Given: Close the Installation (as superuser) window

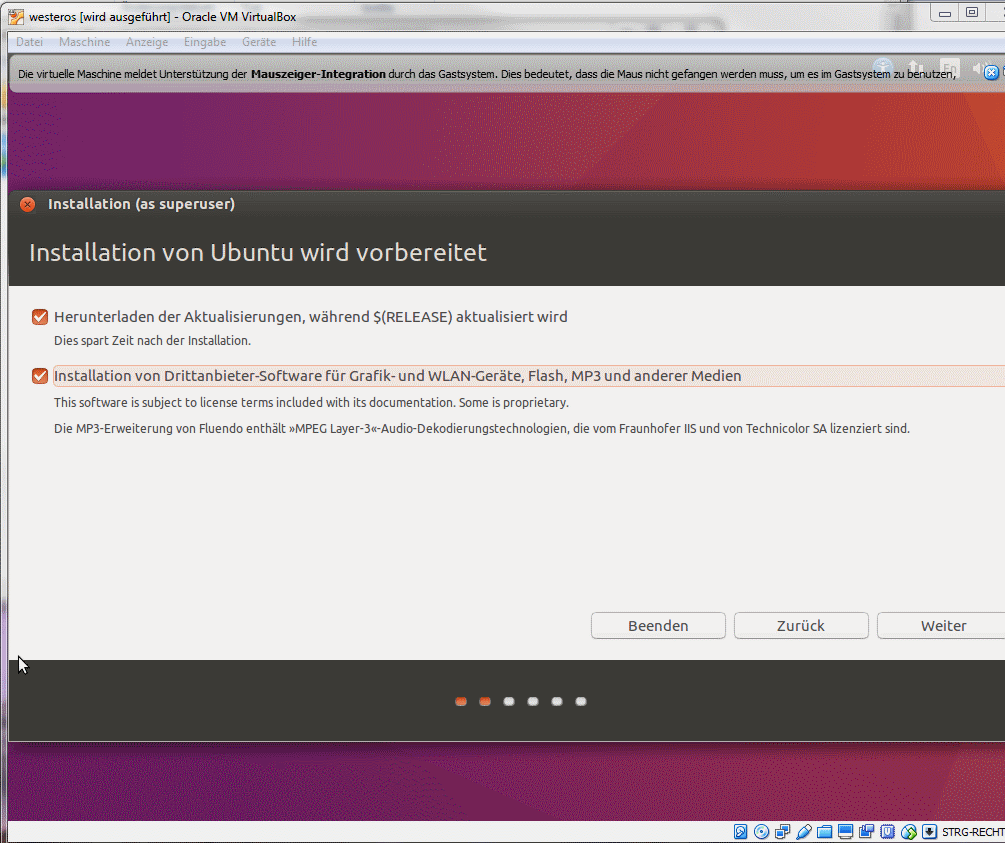Looking at the screenshot, I should pyautogui.click(x=28, y=204).
